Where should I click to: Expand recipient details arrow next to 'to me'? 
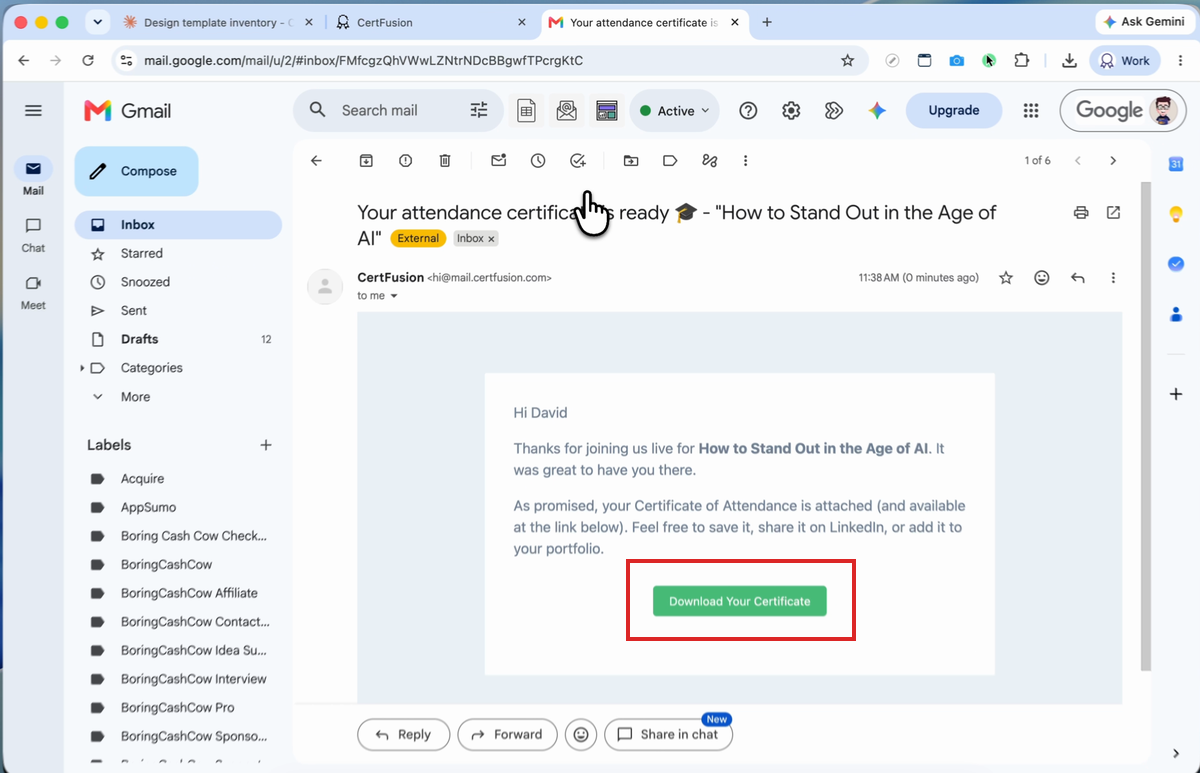[394, 297]
